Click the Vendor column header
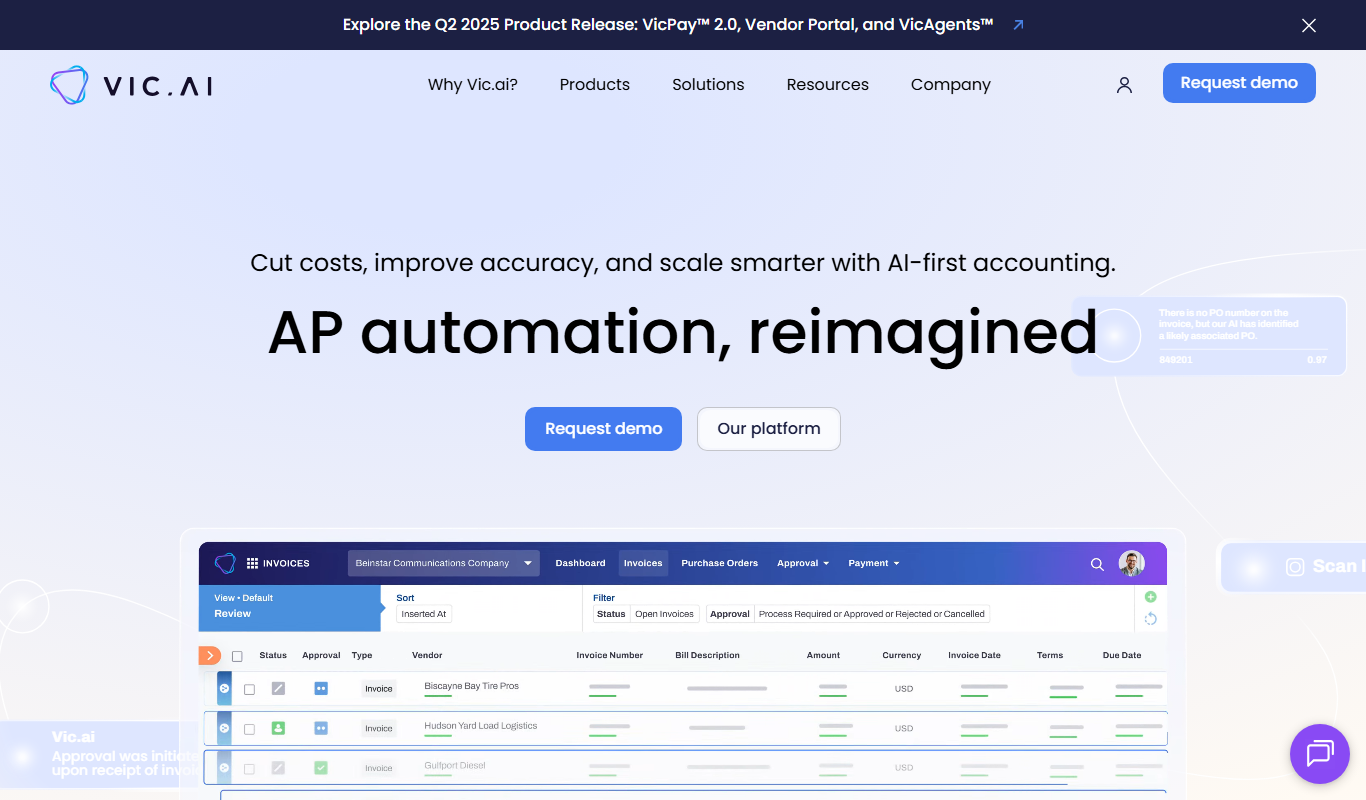1366x800 pixels. click(427, 656)
